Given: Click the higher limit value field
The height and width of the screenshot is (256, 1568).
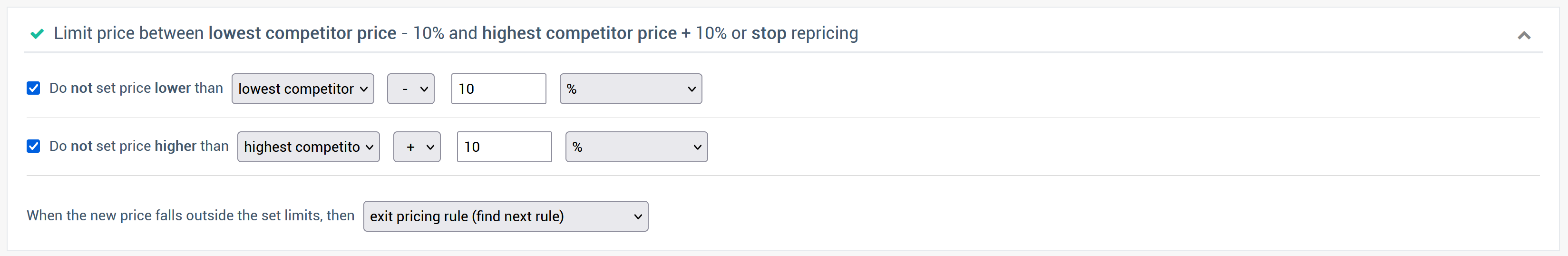Looking at the screenshot, I should [x=504, y=147].
